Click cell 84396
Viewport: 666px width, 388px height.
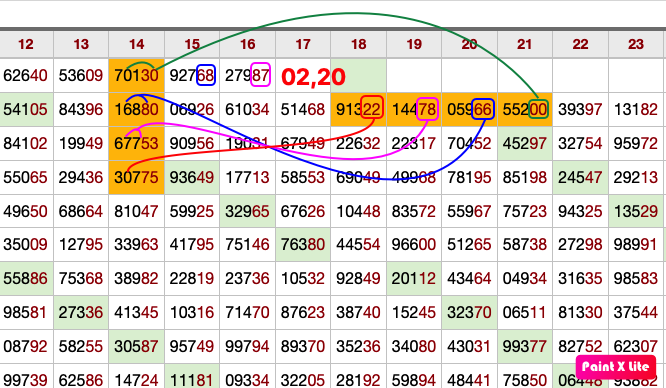click(81, 110)
